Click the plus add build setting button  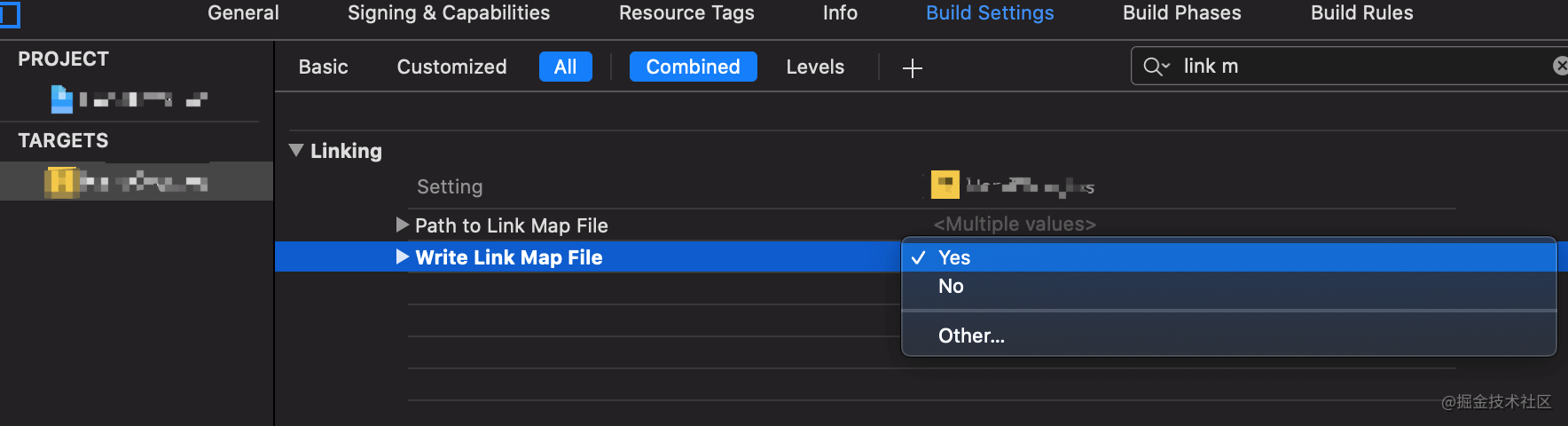coord(912,67)
